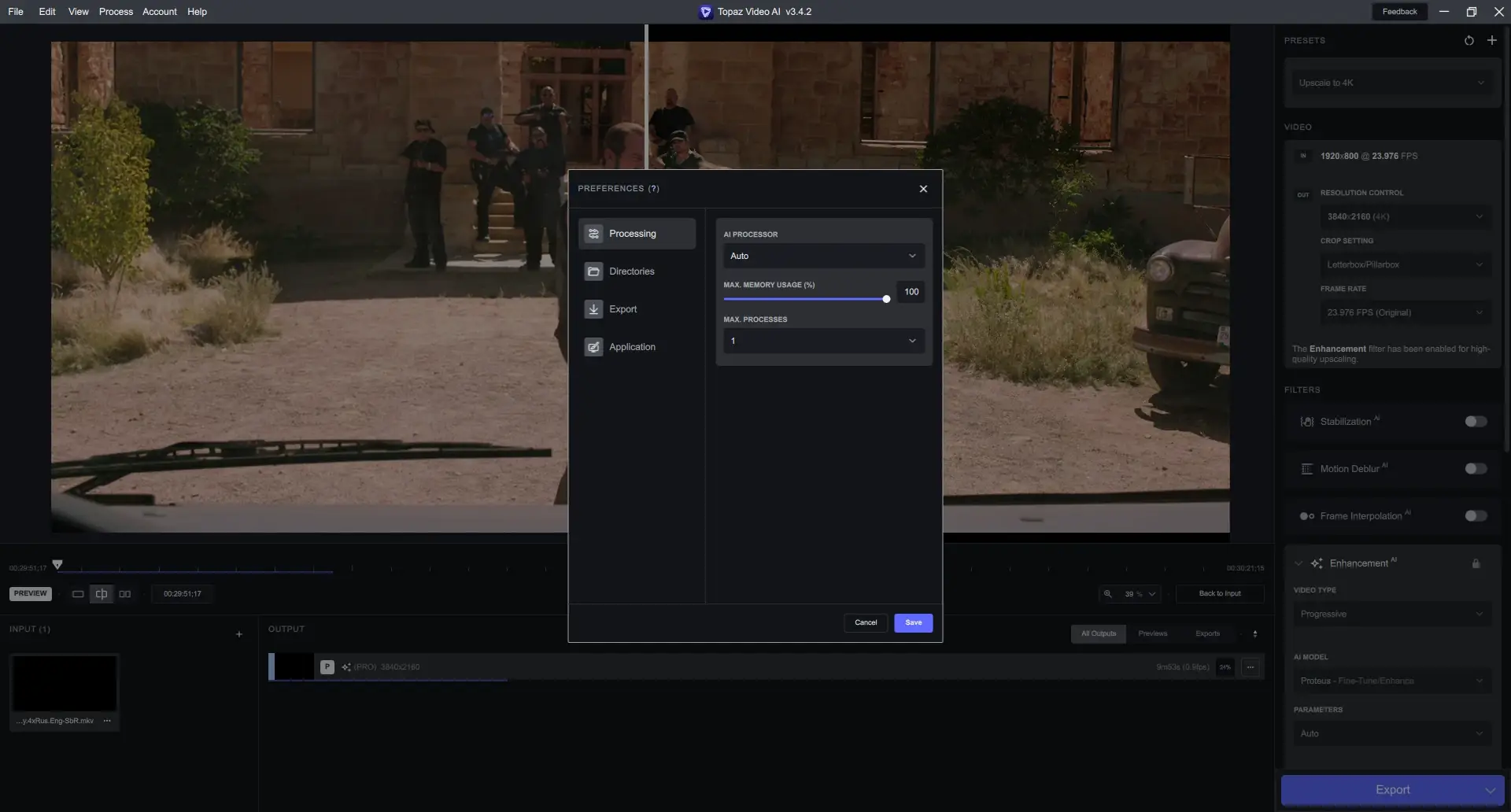The width and height of the screenshot is (1511, 812).
Task: Select the side-by-side view layout icon
Action: 125,594
